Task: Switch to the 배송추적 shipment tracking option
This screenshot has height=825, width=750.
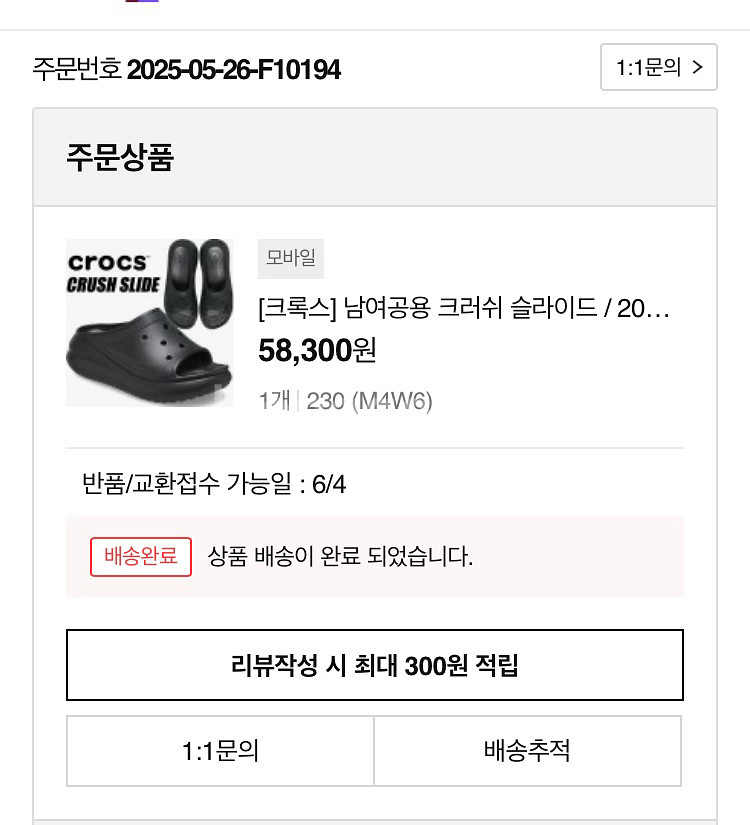Action: (529, 751)
